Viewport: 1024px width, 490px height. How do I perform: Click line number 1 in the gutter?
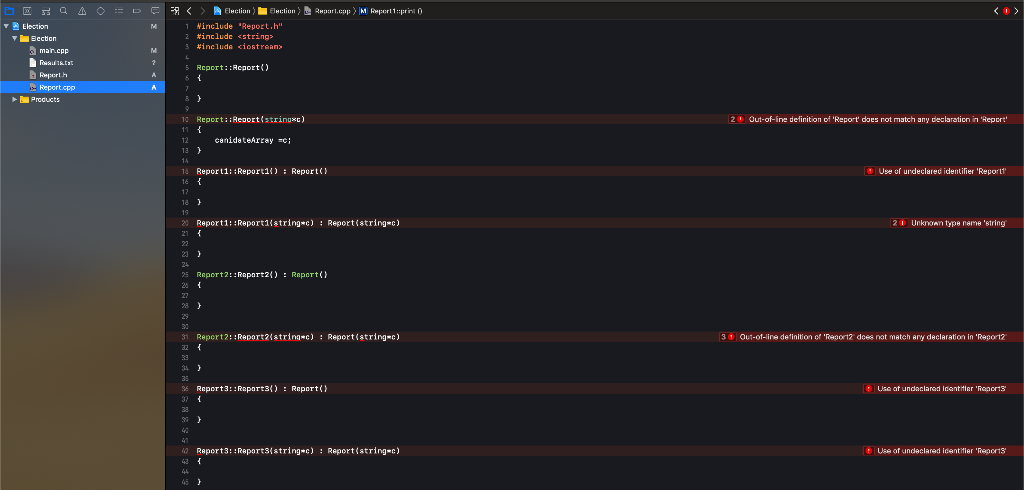point(187,25)
